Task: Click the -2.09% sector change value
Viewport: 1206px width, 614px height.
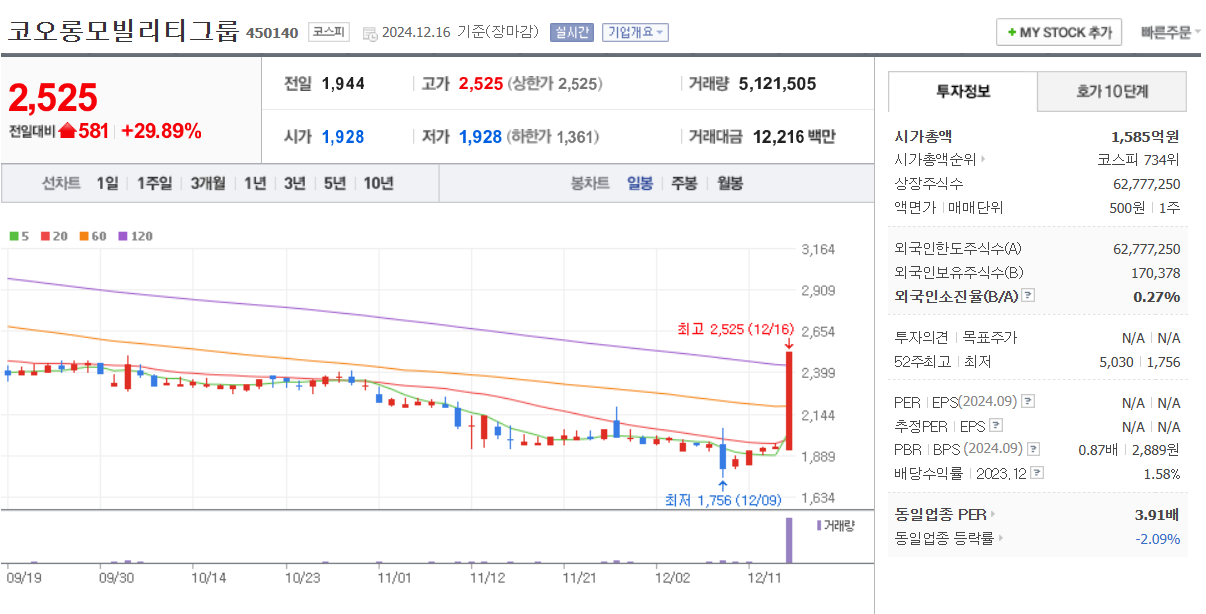Action: 1157,539
